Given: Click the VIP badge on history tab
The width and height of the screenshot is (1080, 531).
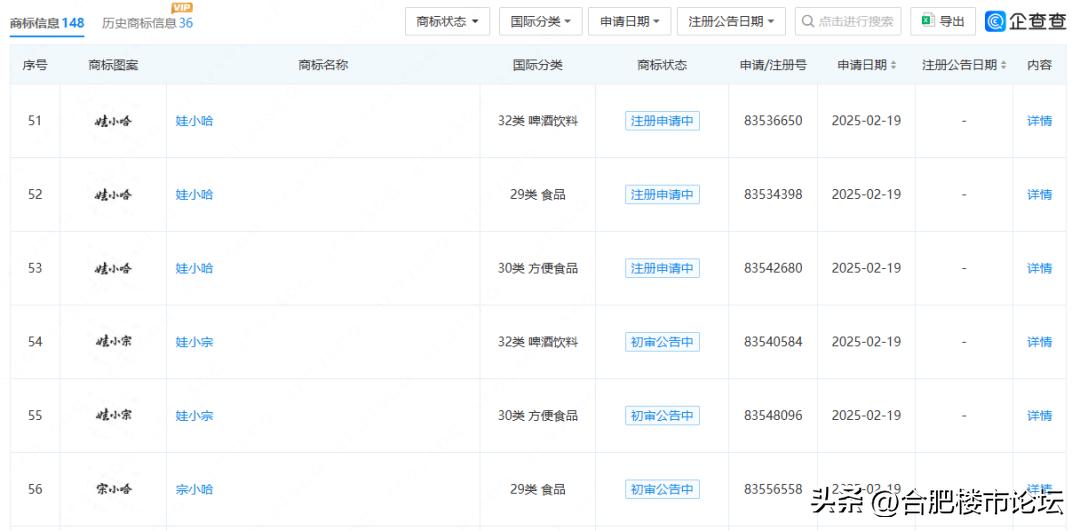Looking at the screenshot, I should pos(182,8).
